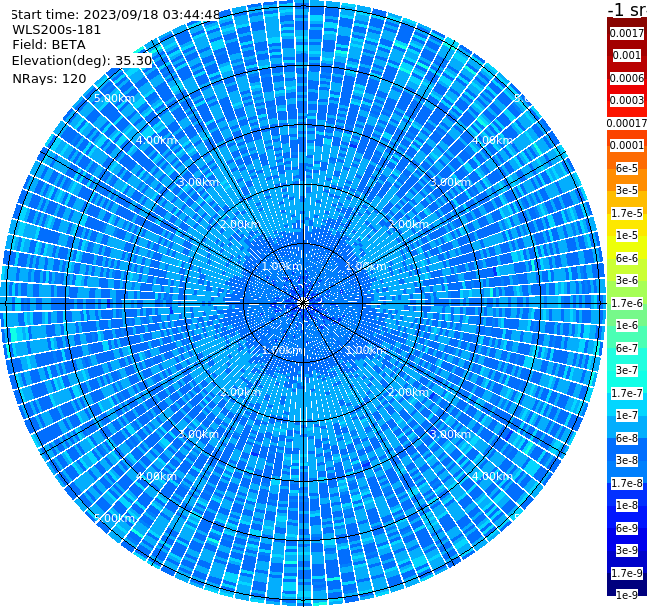Select the northeast 2.00km ring label
This screenshot has width=647, height=607.
pos(408,224)
